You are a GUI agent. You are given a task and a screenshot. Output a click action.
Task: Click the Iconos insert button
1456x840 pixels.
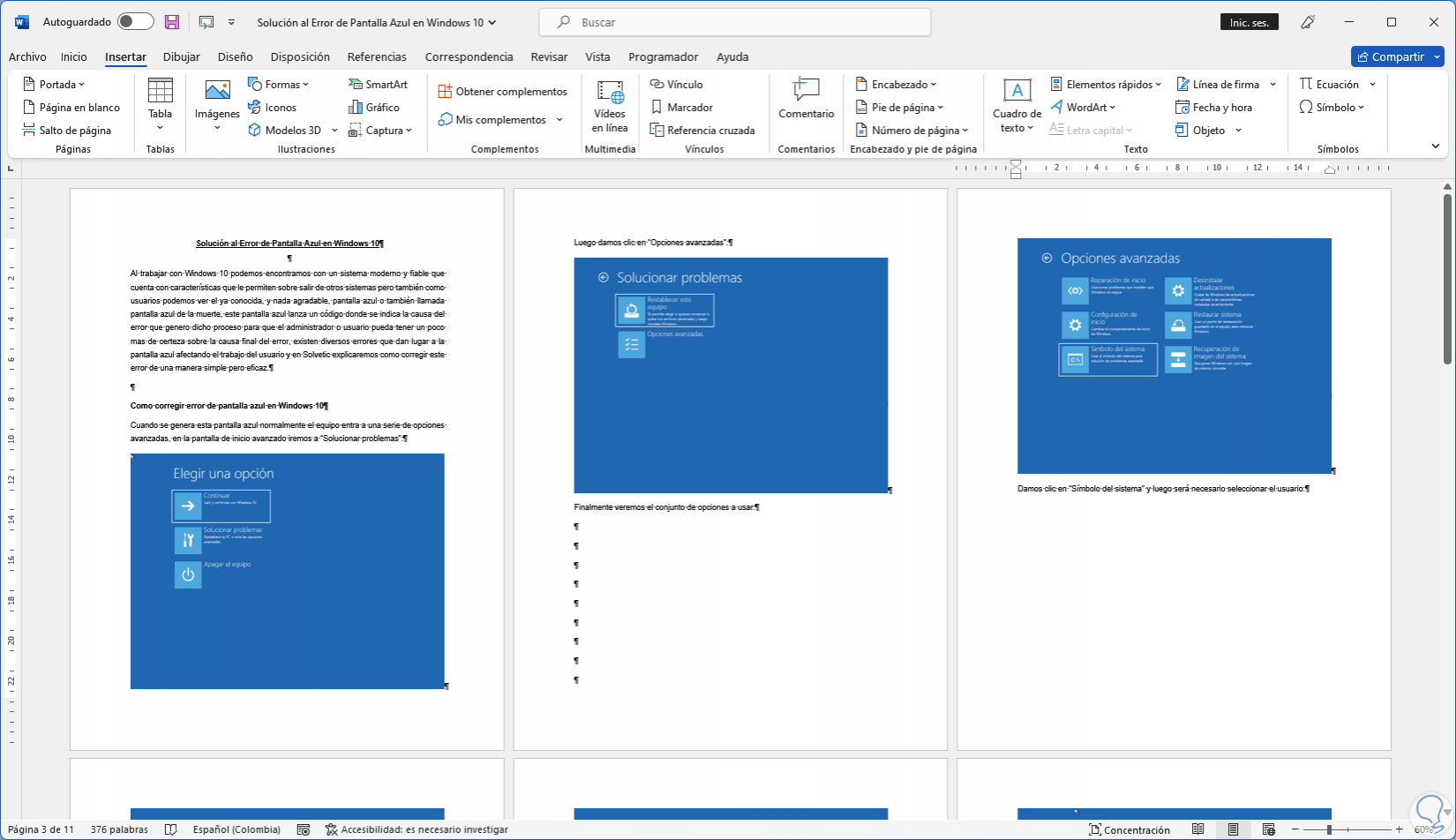pyautogui.click(x=273, y=108)
